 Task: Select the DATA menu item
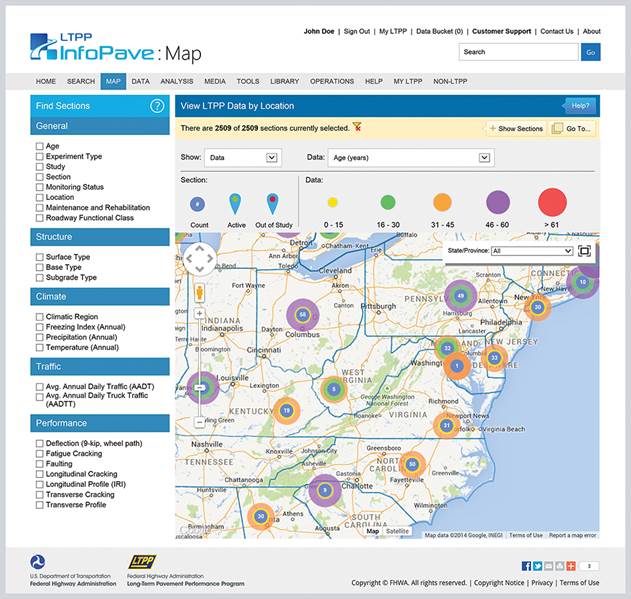pyautogui.click(x=140, y=81)
